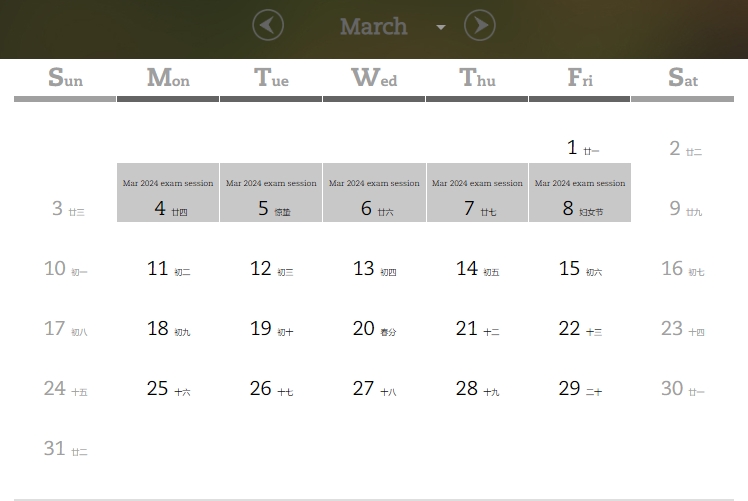Open exam session event on March 7
The image size is (748, 501).
[477, 183]
